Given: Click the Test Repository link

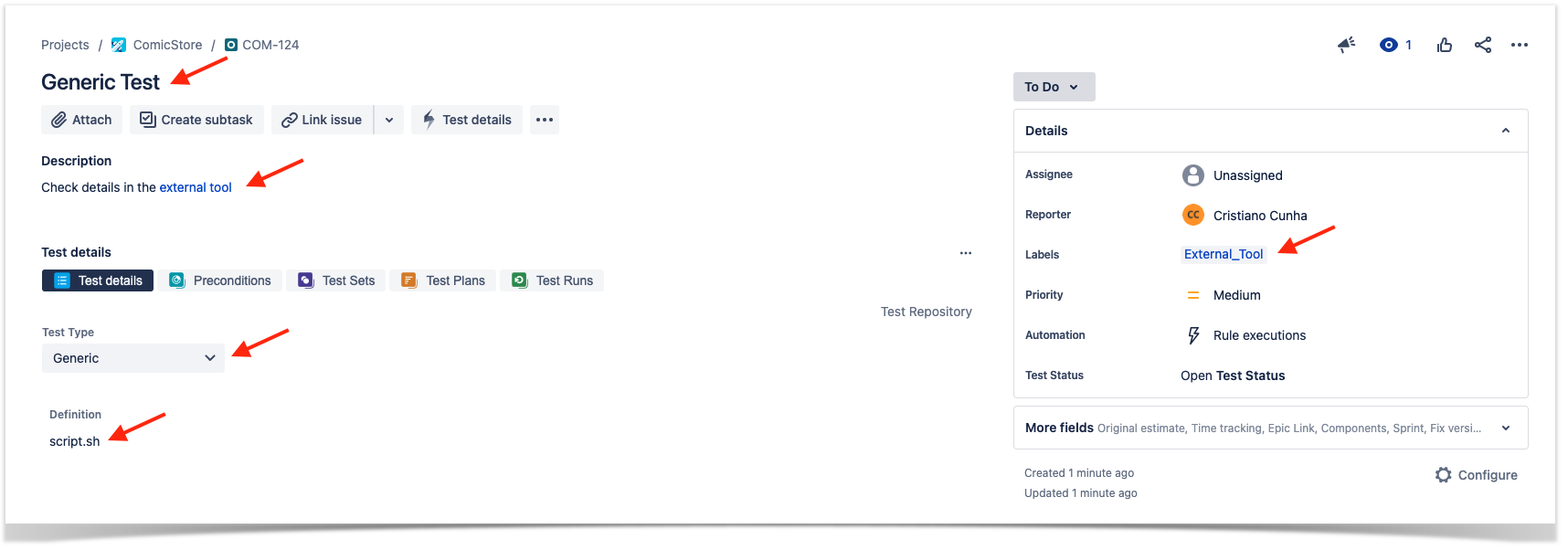Looking at the screenshot, I should coord(927,312).
